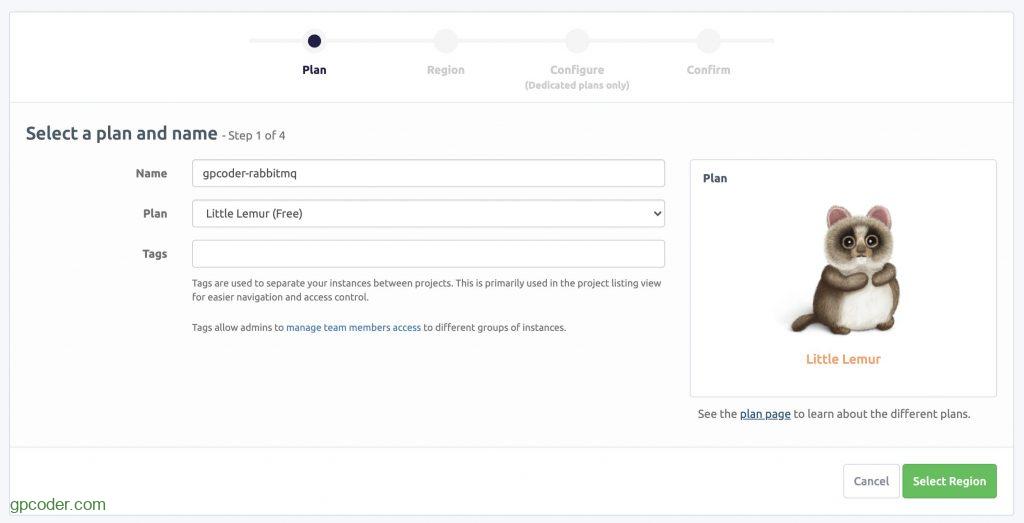Click the chevron arrow of Plan select

[656, 213]
